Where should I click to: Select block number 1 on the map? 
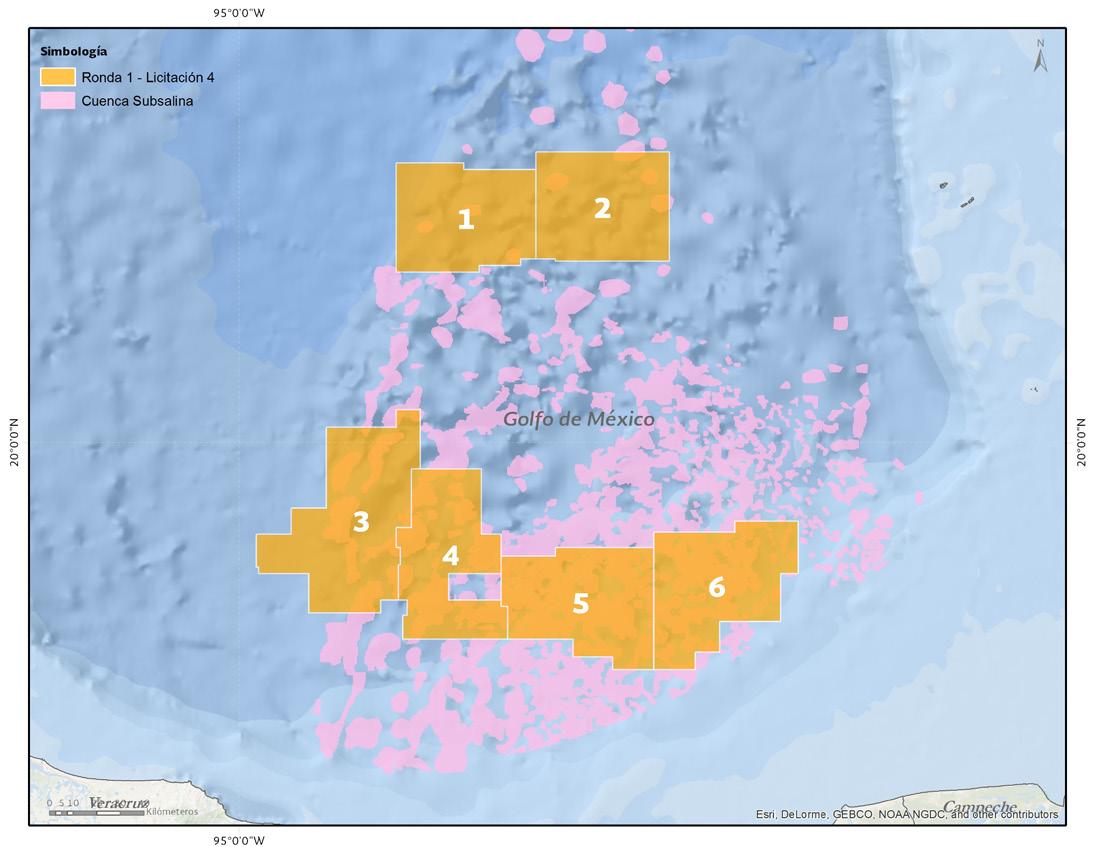pyautogui.click(x=466, y=218)
